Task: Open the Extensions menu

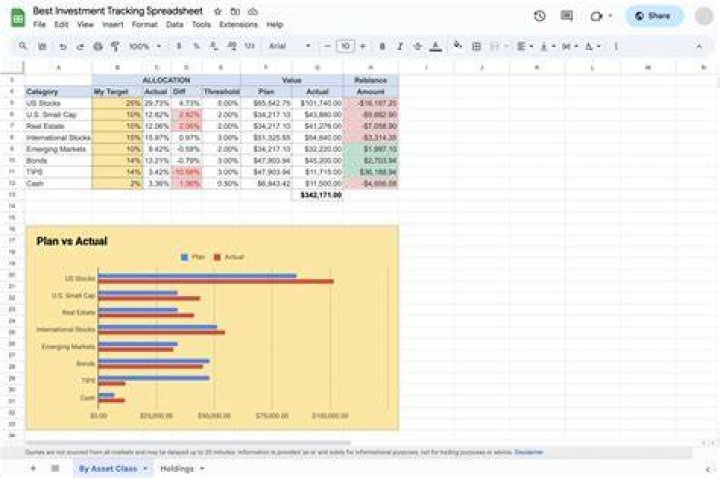Action: pyautogui.click(x=238, y=24)
